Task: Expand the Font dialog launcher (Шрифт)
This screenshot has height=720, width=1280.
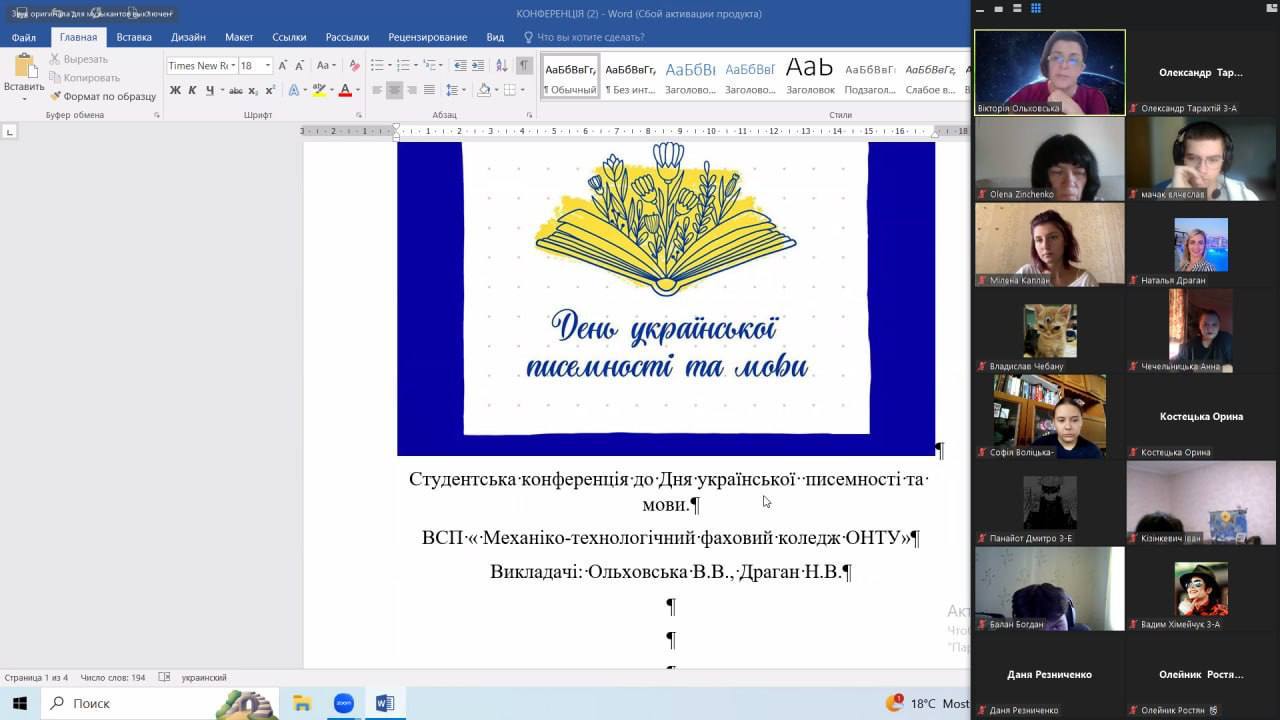Action: [x=359, y=115]
